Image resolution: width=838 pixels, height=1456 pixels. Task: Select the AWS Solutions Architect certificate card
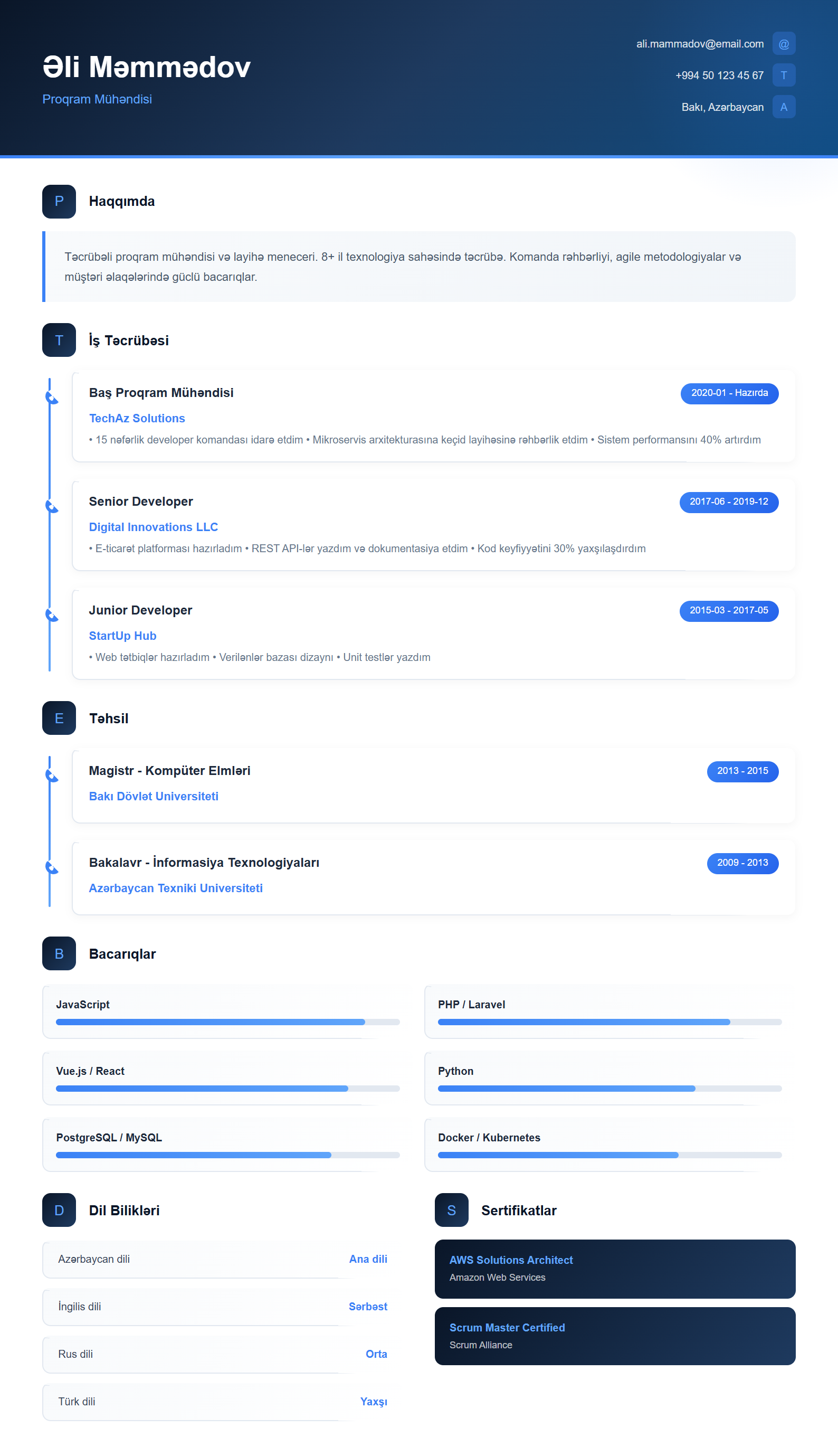[x=615, y=1268]
